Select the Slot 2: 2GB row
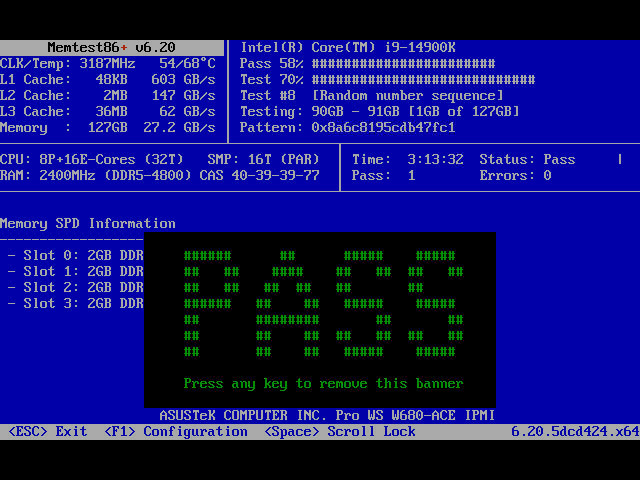 pyautogui.click(x=76, y=287)
